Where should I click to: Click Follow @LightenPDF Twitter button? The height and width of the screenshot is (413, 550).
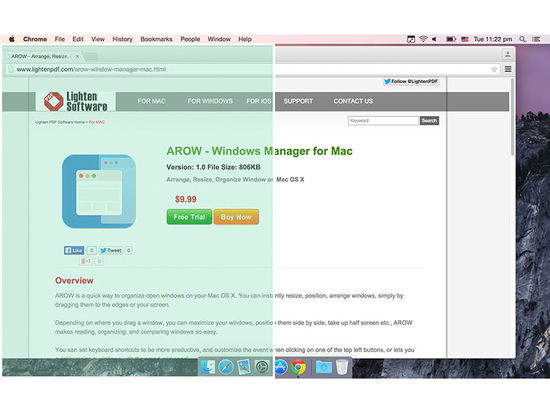click(x=411, y=81)
